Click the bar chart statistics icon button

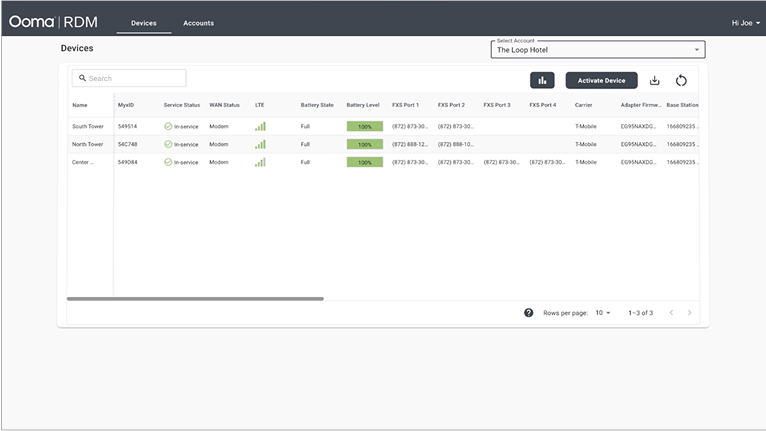(542, 80)
